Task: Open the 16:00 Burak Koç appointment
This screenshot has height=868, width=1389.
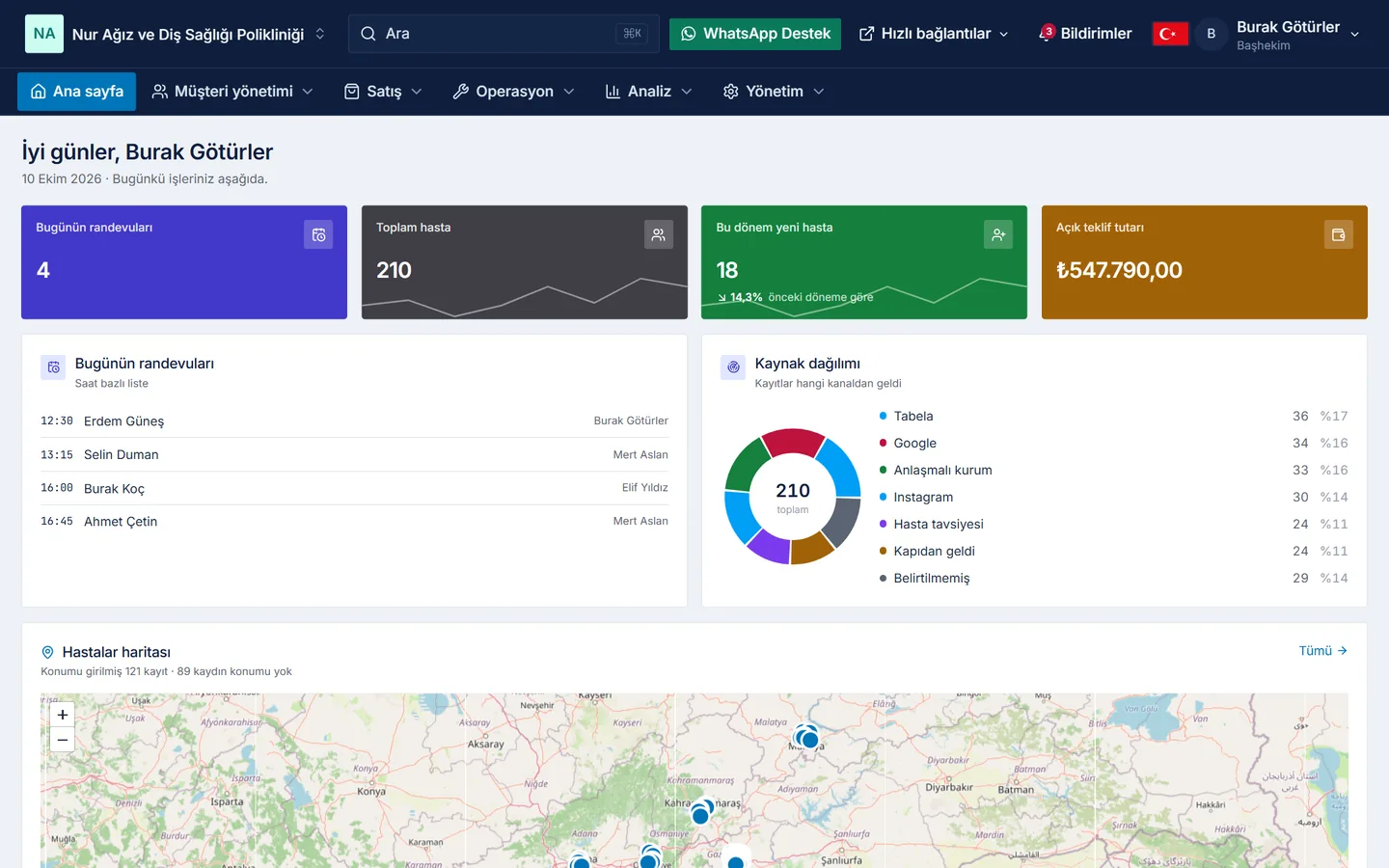Action: coord(354,488)
